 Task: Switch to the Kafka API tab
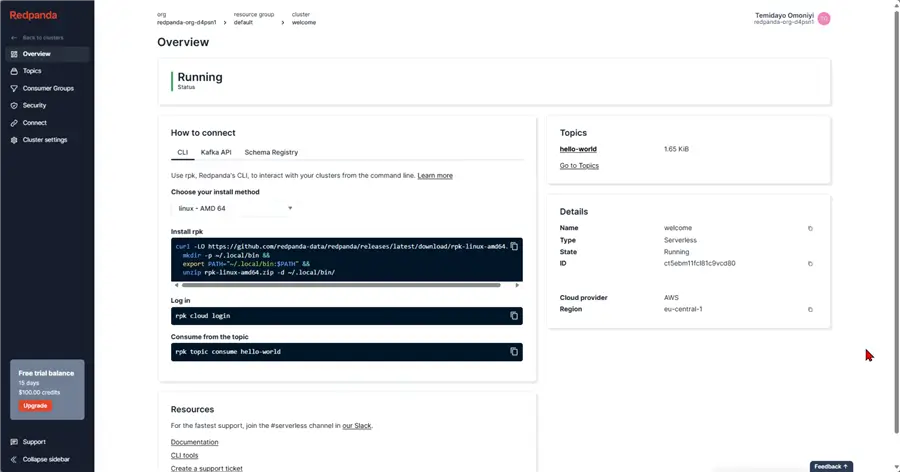[x=216, y=152]
